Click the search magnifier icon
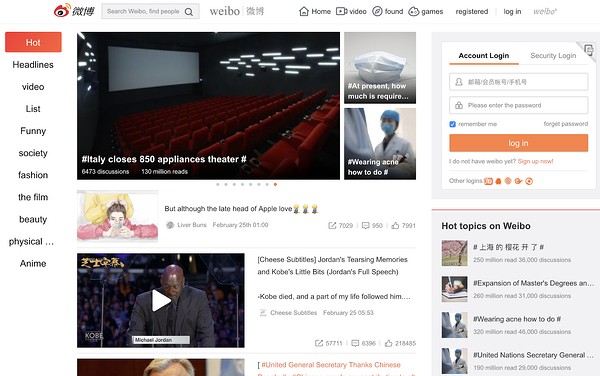The image size is (600, 376). click(189, 12)
